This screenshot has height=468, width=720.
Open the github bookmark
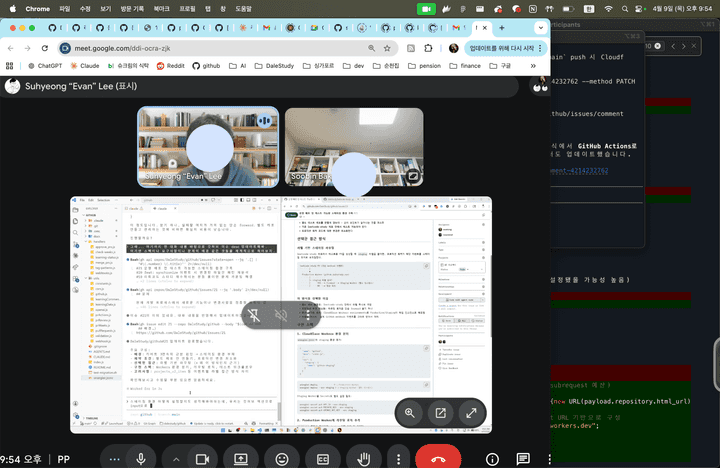(206, 66)
